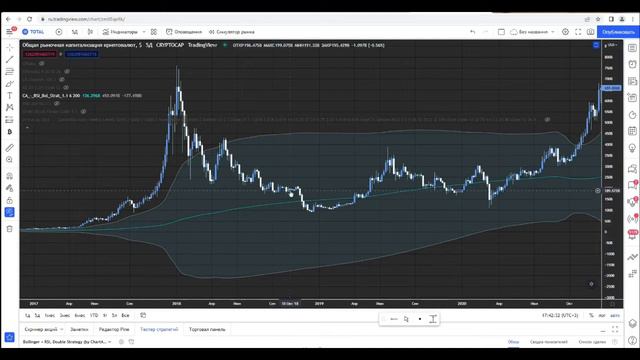Open the candlestick chart style selector
The image size is (640, 360).
90,32
